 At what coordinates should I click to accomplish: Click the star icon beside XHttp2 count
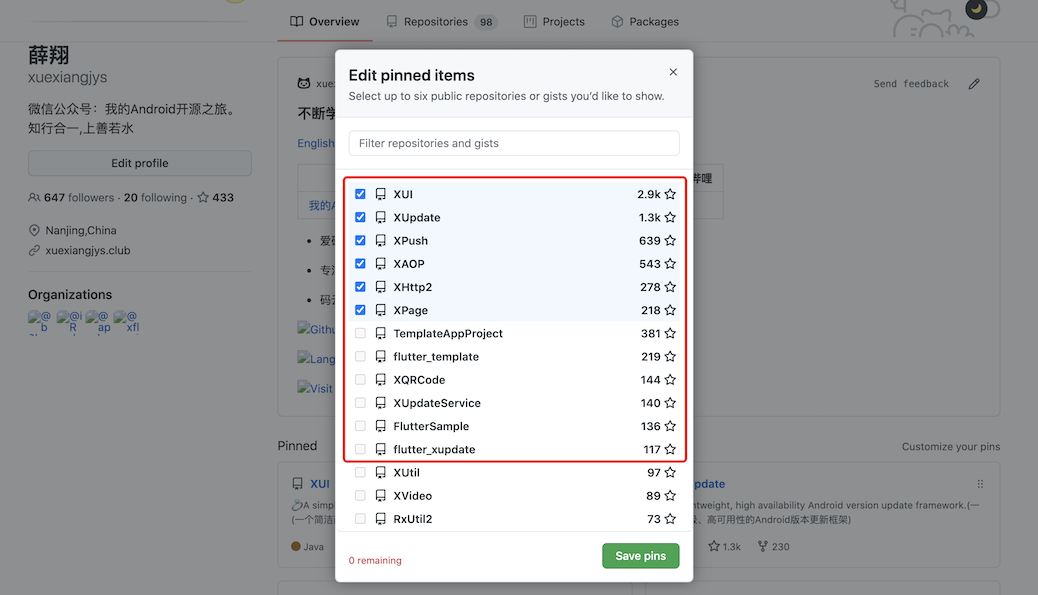pos(670,287)
